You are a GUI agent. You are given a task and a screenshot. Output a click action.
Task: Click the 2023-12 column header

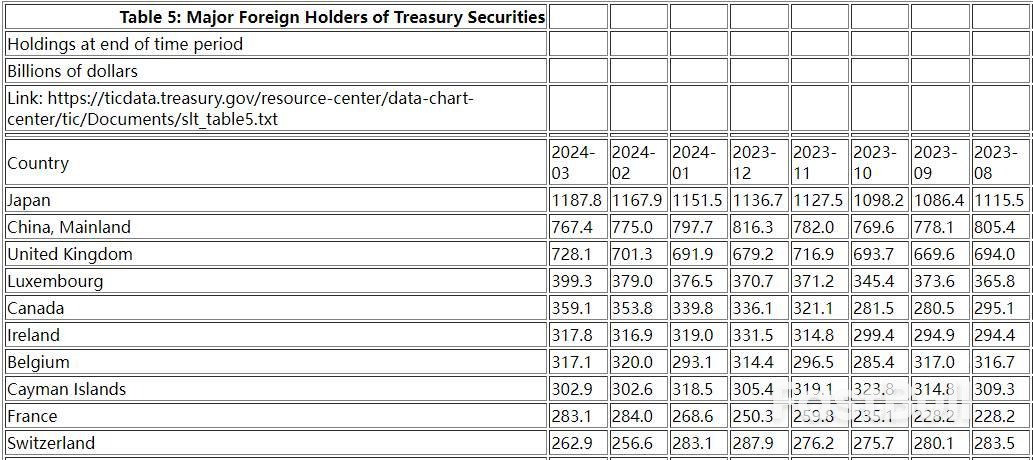pos(755,162)
